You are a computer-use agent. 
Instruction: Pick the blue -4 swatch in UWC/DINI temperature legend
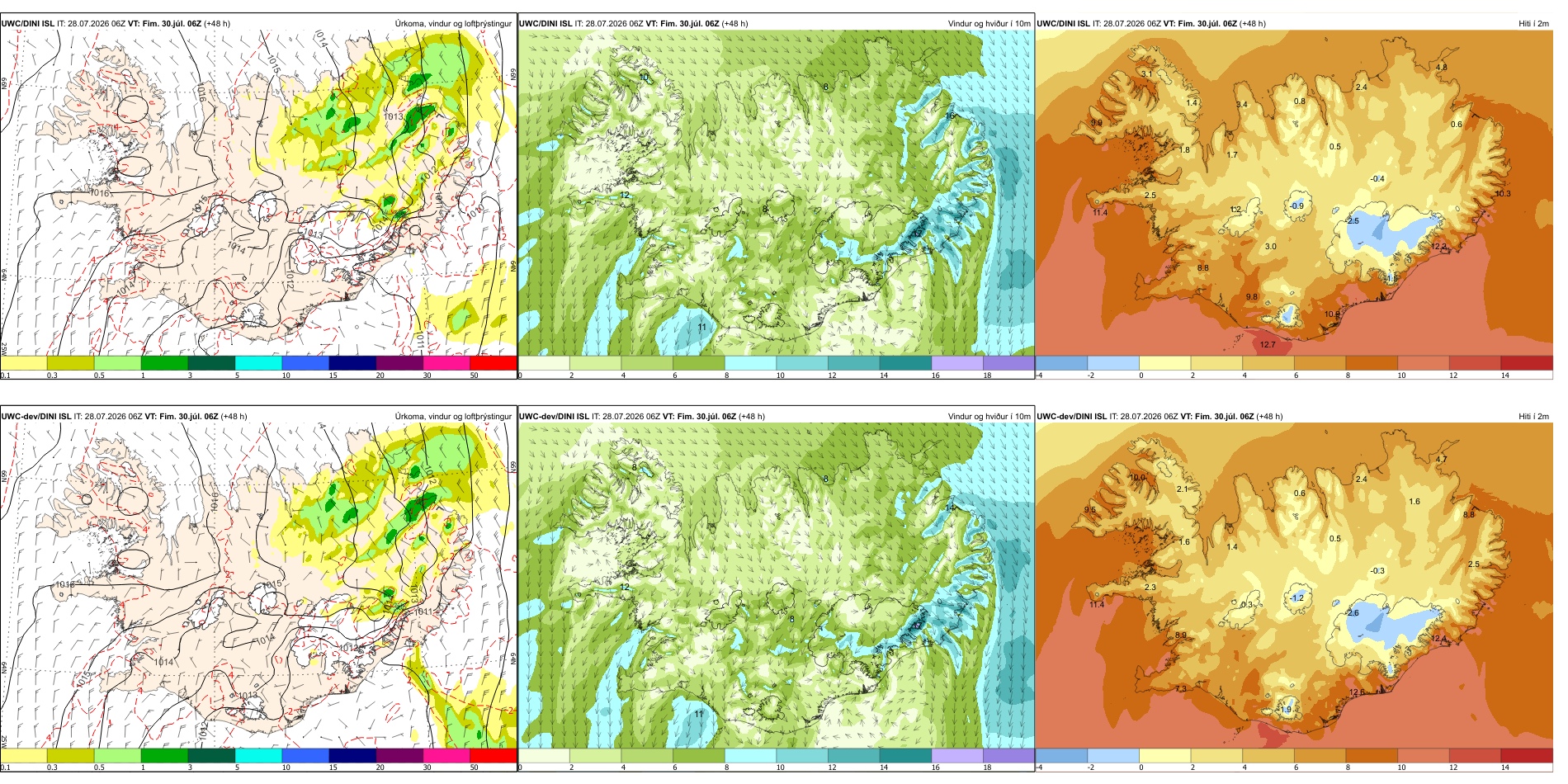click(x=1061, y=363)
